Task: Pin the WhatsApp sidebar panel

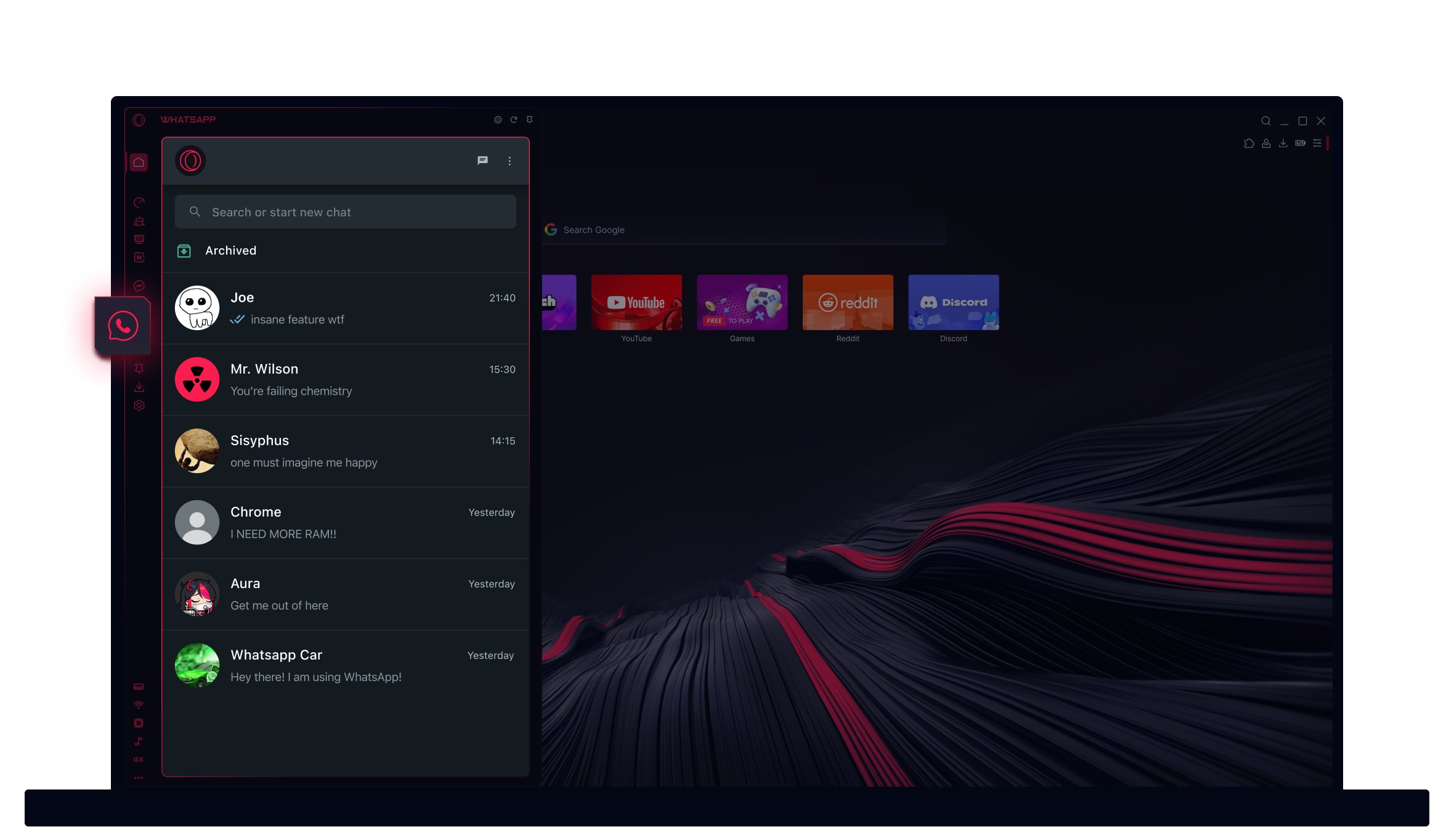Action: [x=529, y=120]
